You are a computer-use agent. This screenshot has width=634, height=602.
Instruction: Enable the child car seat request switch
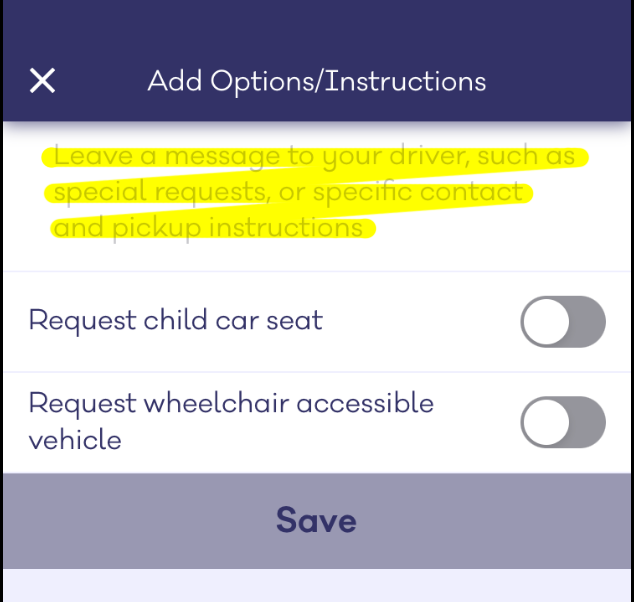point(563,322)
